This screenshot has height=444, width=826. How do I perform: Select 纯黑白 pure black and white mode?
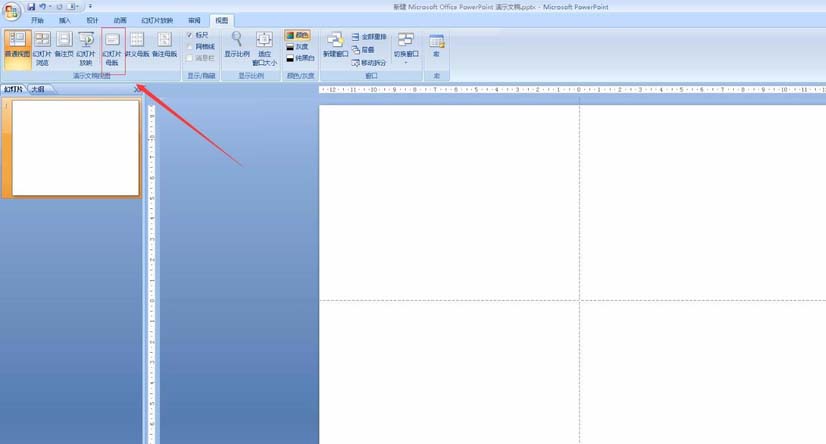coord(300,58)
